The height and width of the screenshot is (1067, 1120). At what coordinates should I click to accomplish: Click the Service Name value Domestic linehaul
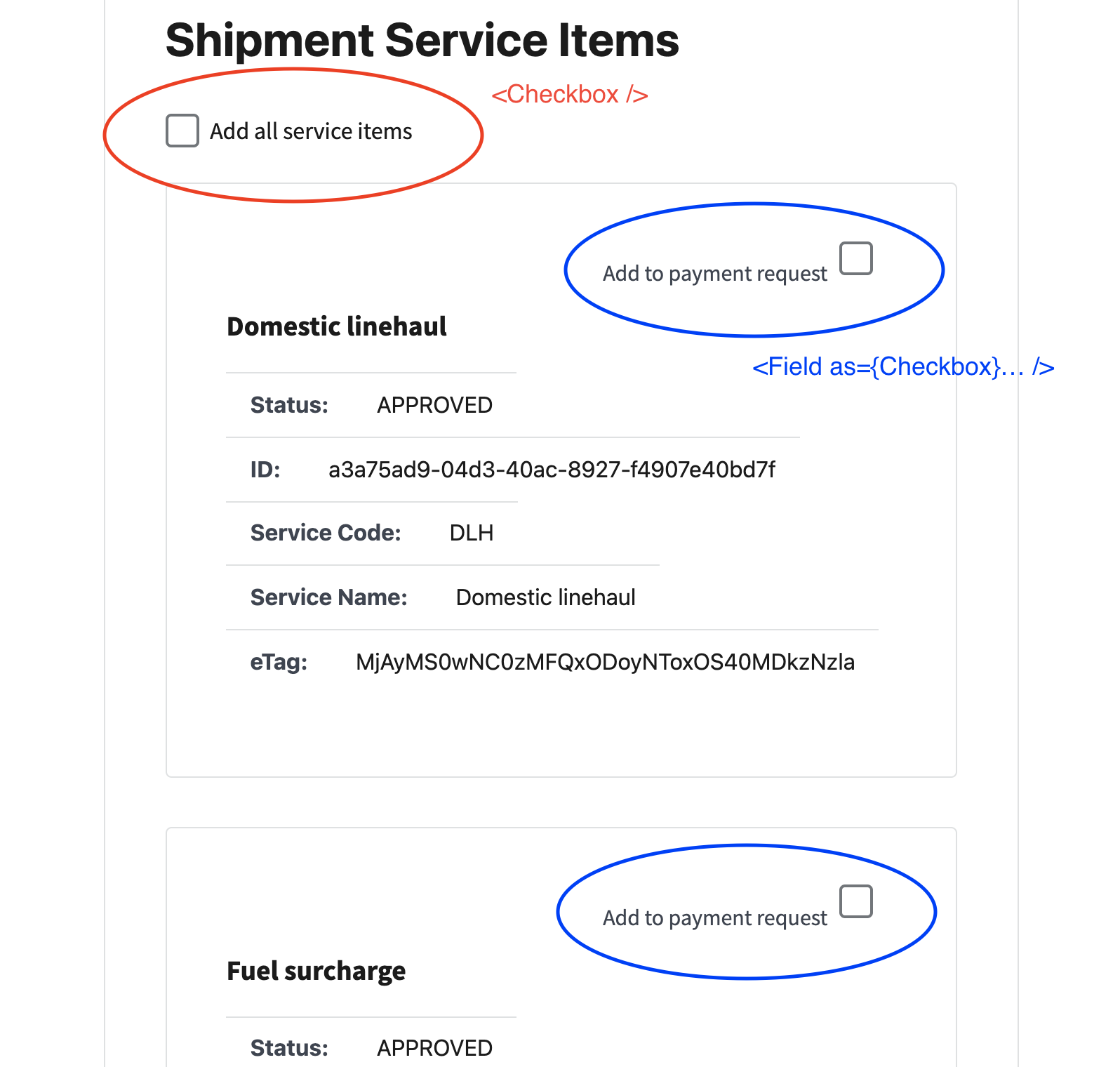click(545, 597)
